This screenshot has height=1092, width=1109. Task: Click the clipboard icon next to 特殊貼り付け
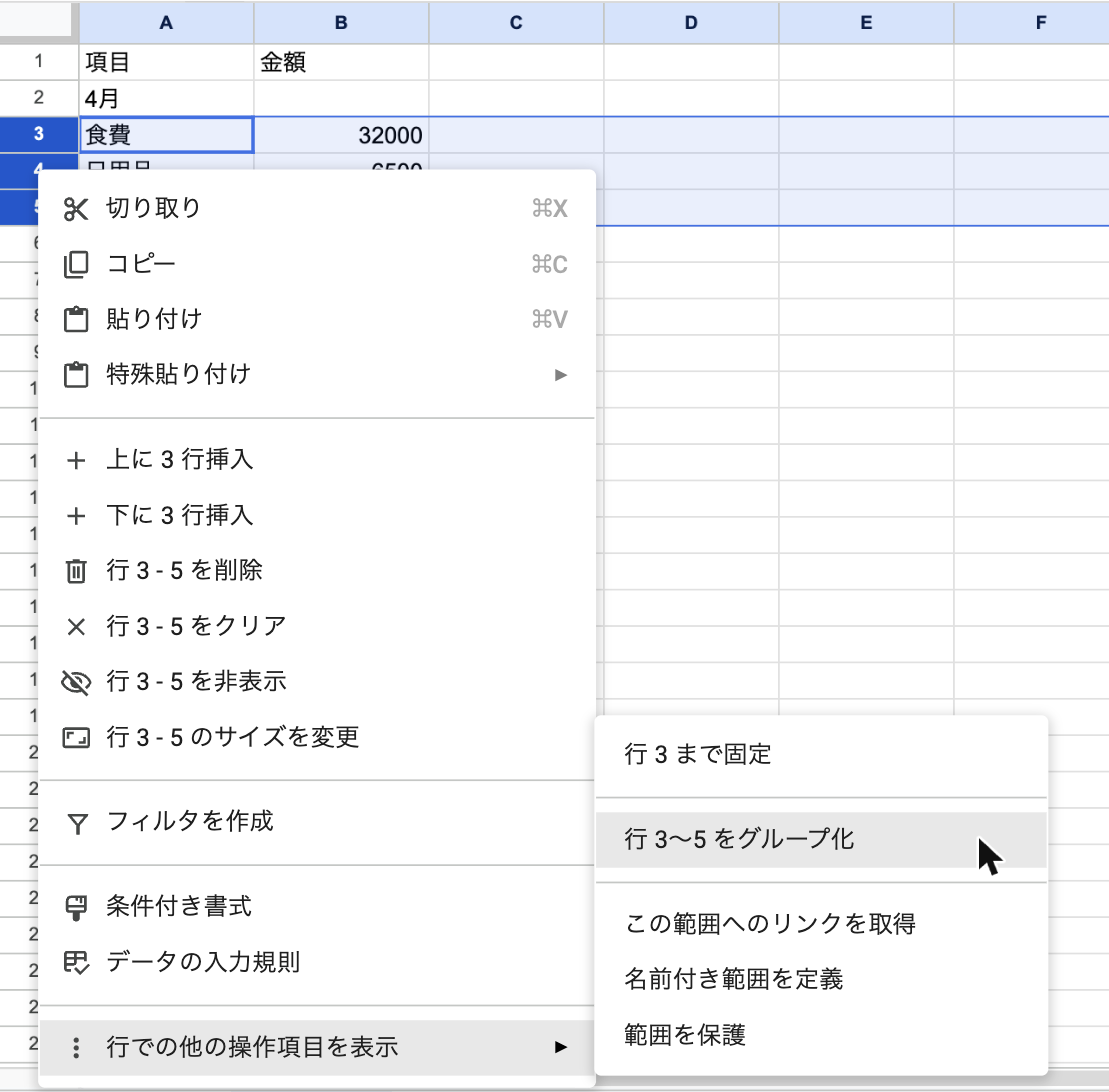click(x=76, y=375)
